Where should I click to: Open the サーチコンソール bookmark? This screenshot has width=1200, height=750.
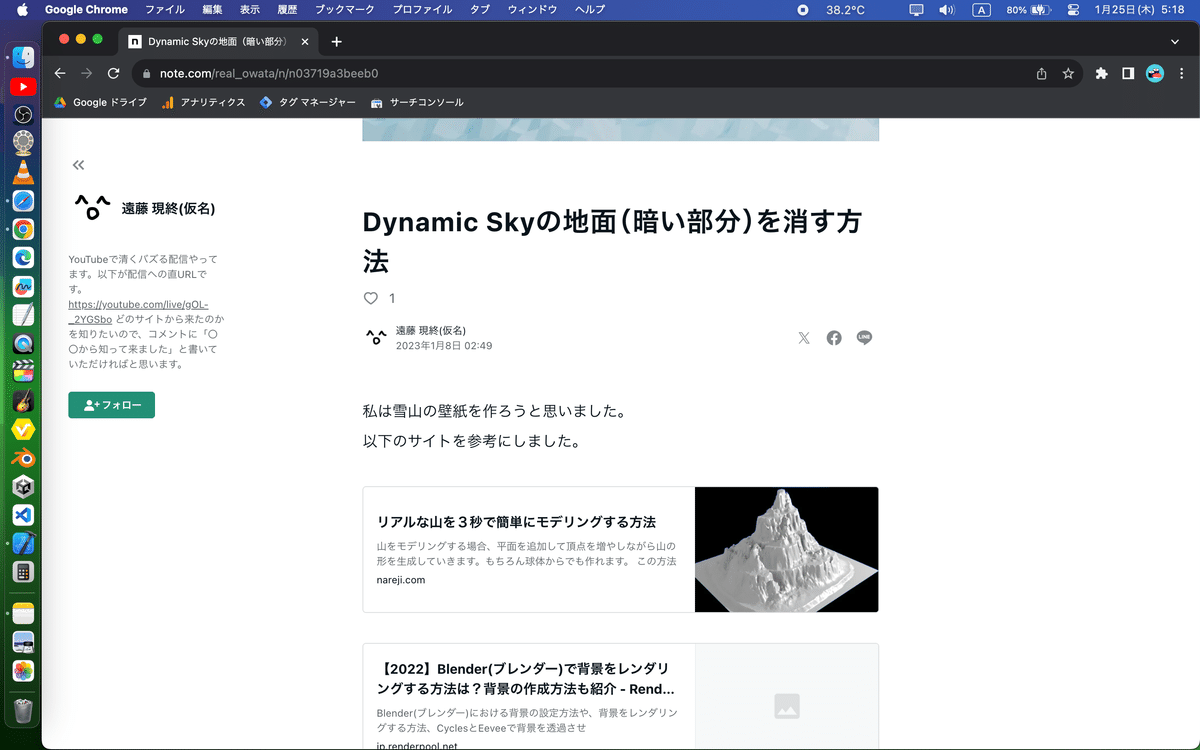click(417, 102)
